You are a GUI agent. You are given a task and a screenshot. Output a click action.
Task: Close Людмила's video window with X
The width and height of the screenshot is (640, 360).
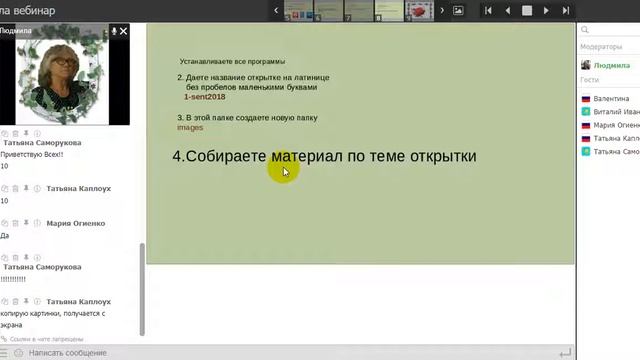(x=123, y=31)
